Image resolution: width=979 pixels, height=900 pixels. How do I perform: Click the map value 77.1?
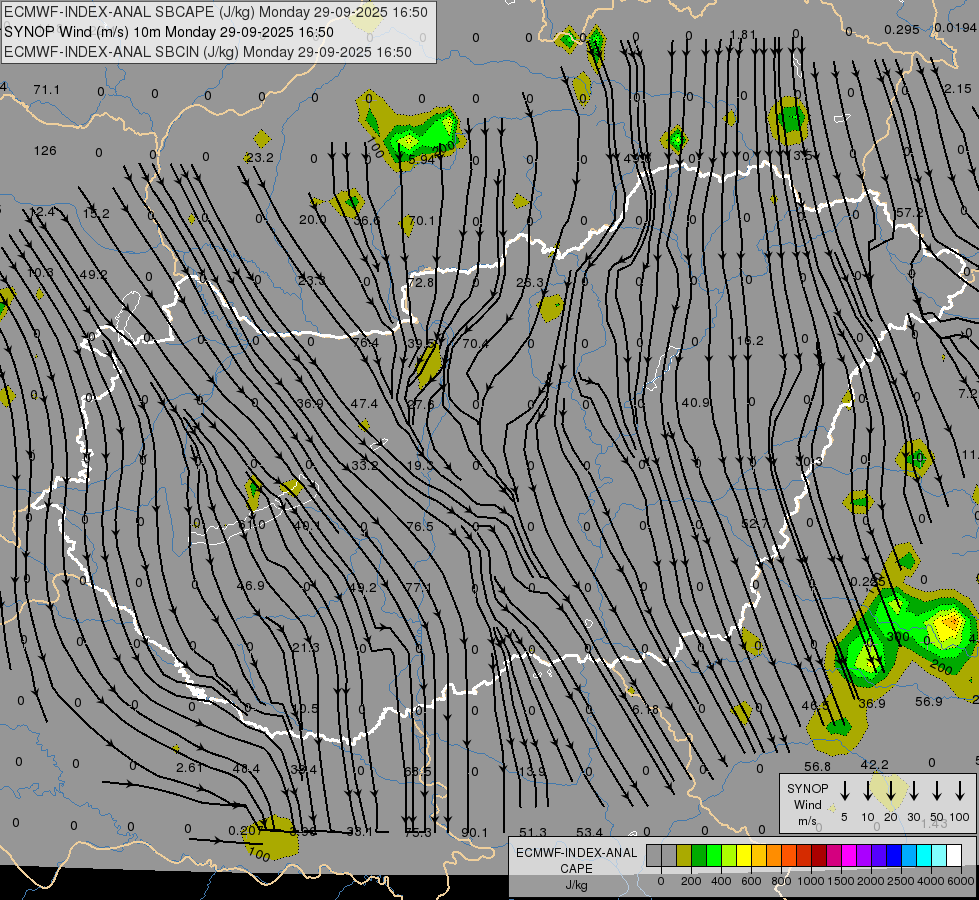[x=418, y=587]
